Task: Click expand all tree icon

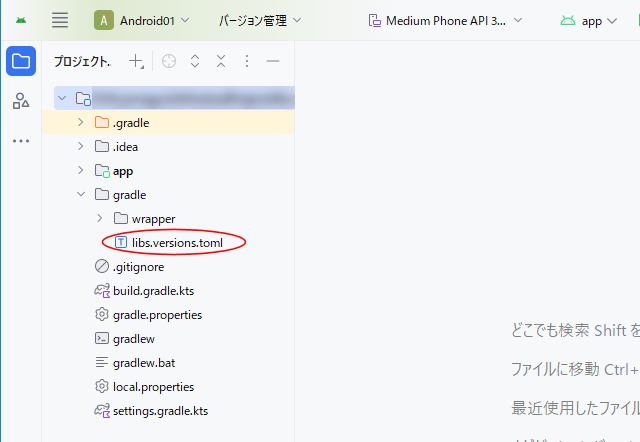Action: pyautogui.click(x=195, y=62)
